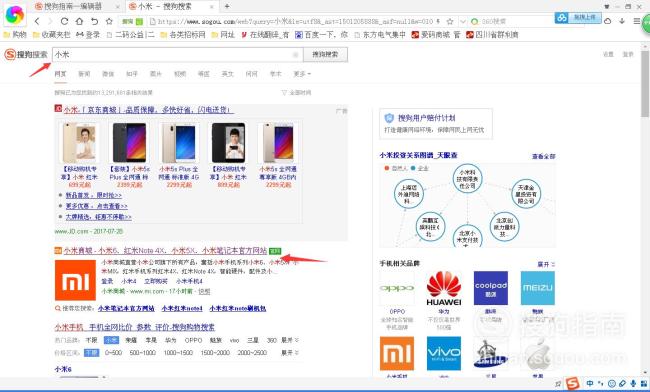Go to the browser home page icon
This screenshot has height=392, width=650.
point(79,21)
